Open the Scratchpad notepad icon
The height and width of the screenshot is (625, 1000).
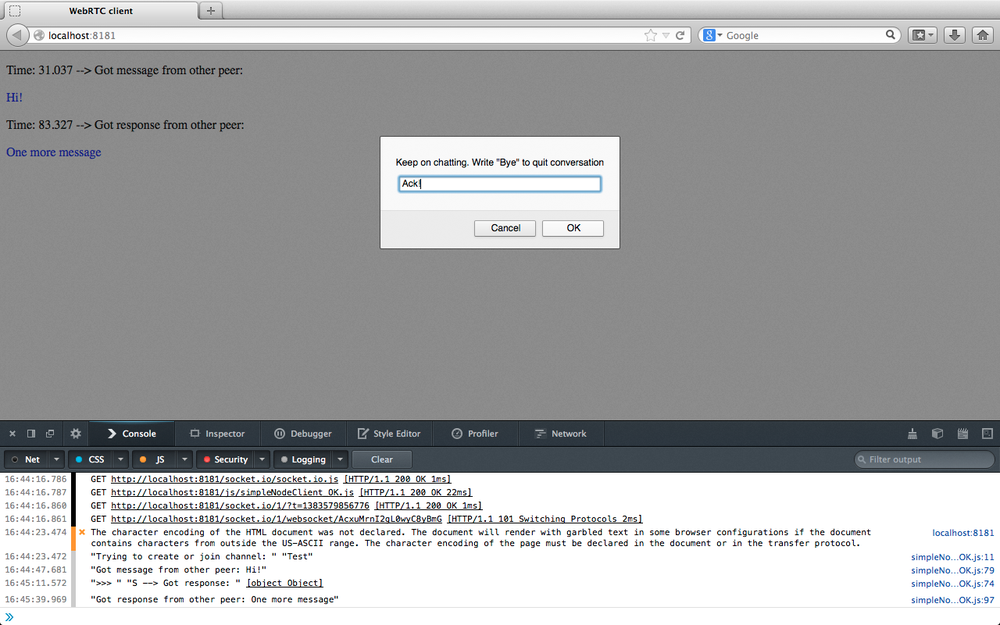coord(963,434)
